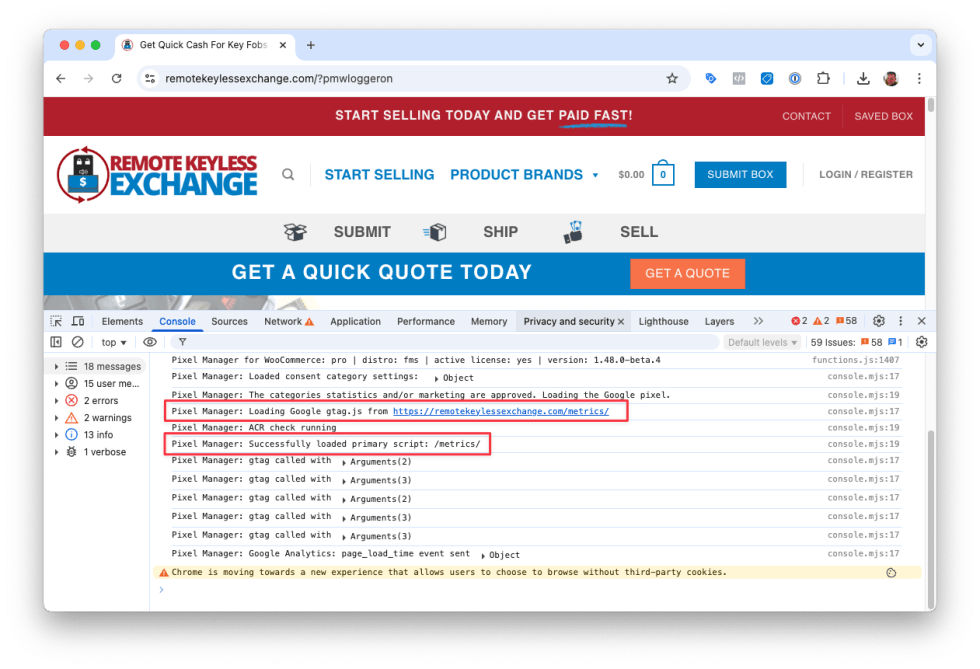The width and height of the screenshot is (980, 669).
Task: Open the DevTools three-dot customize menu
Action: click(901, 321)
